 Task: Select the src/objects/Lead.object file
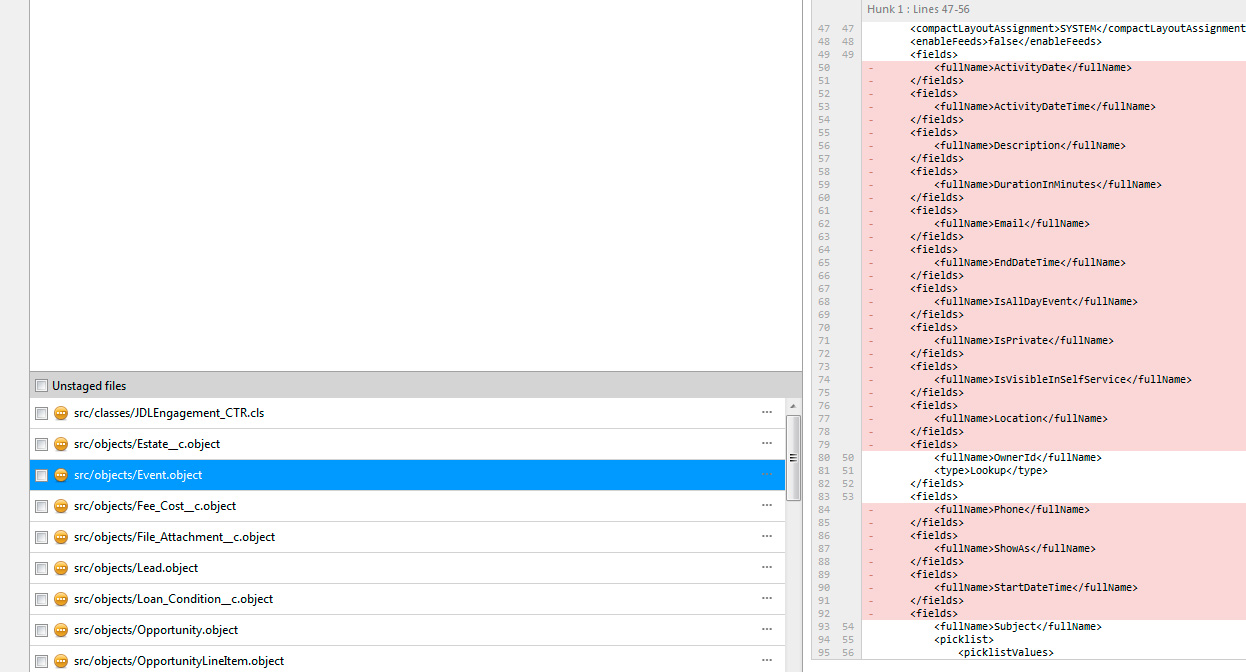pyautogui.click(x=407, y=568)
